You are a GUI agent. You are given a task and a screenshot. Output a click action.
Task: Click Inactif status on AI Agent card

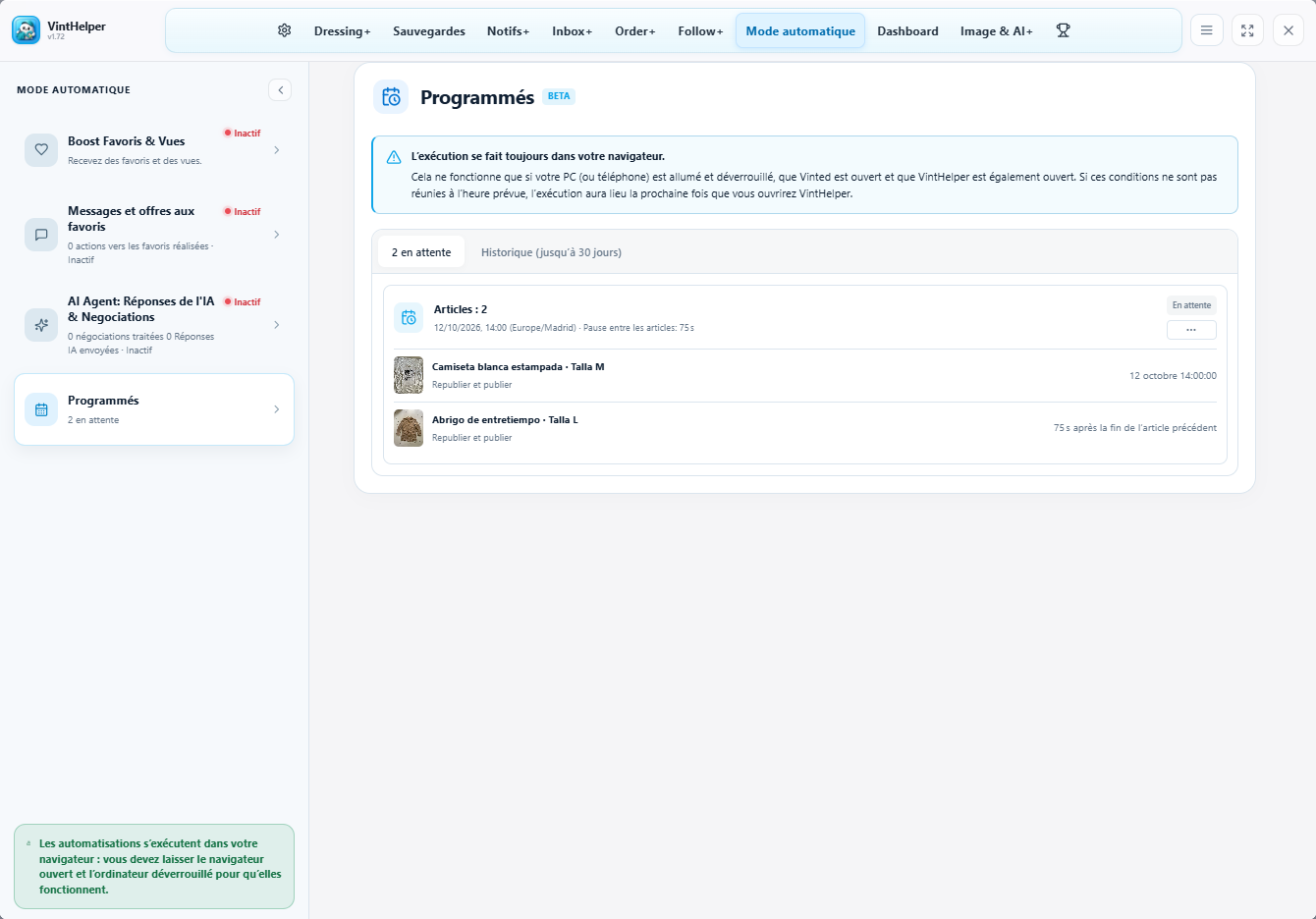243,302
